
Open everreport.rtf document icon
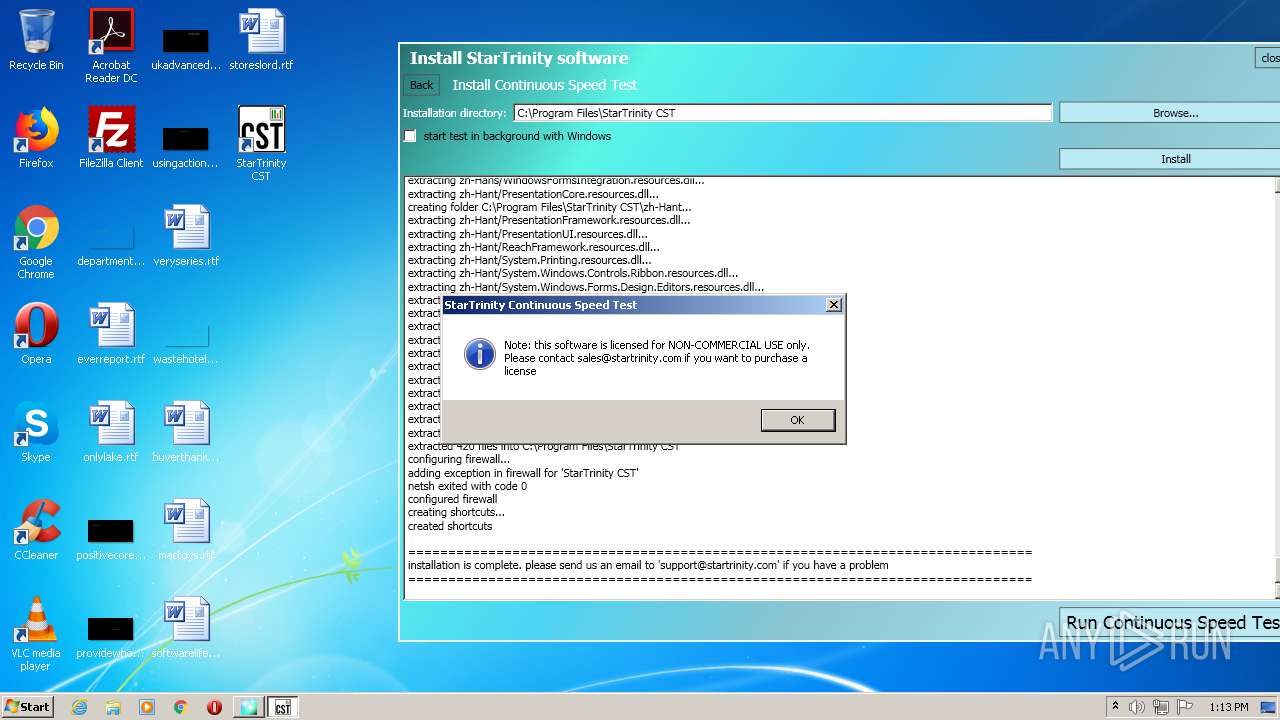coord(111,334)
